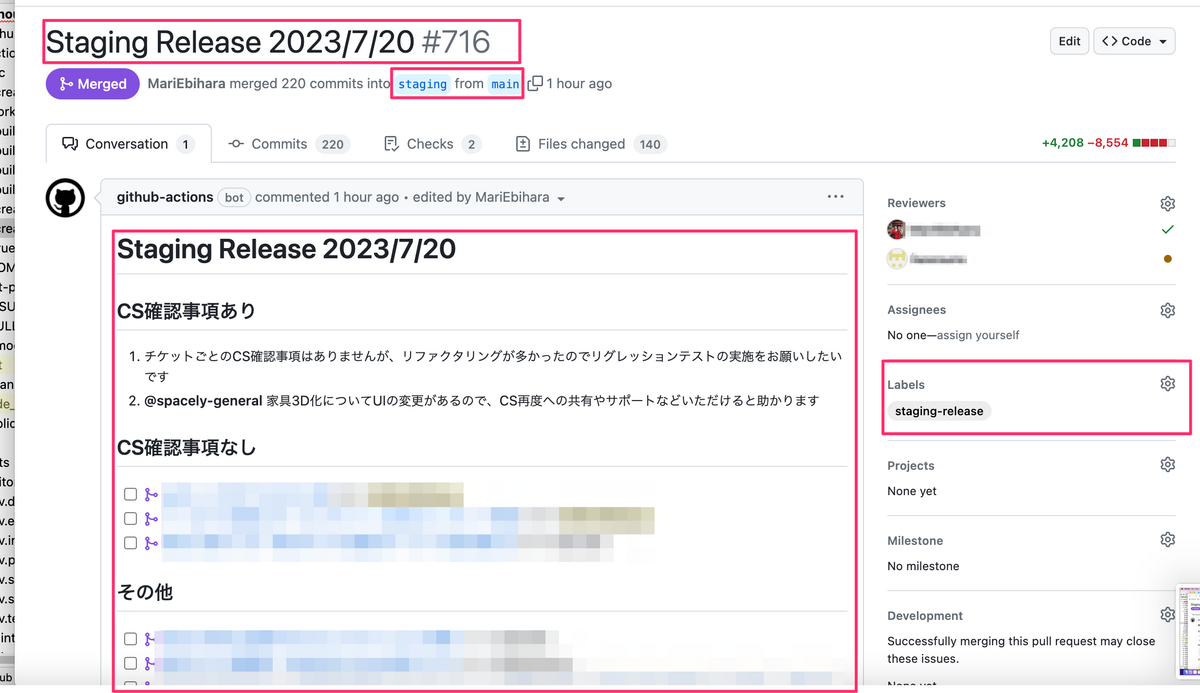Viewport: 1200px width, 693px height.
Task: Open the Milestone settings gear
Action: (1167, 539)
